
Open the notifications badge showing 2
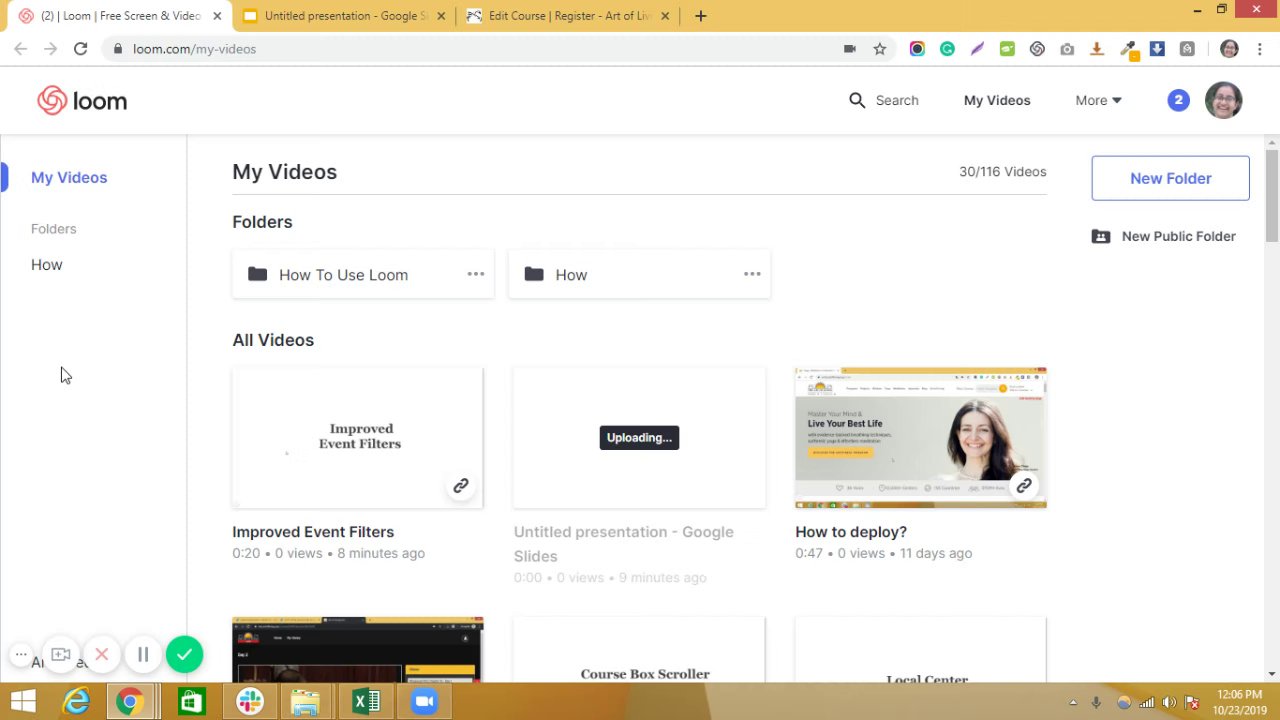pyautogui.click(x=1178, y=100)
